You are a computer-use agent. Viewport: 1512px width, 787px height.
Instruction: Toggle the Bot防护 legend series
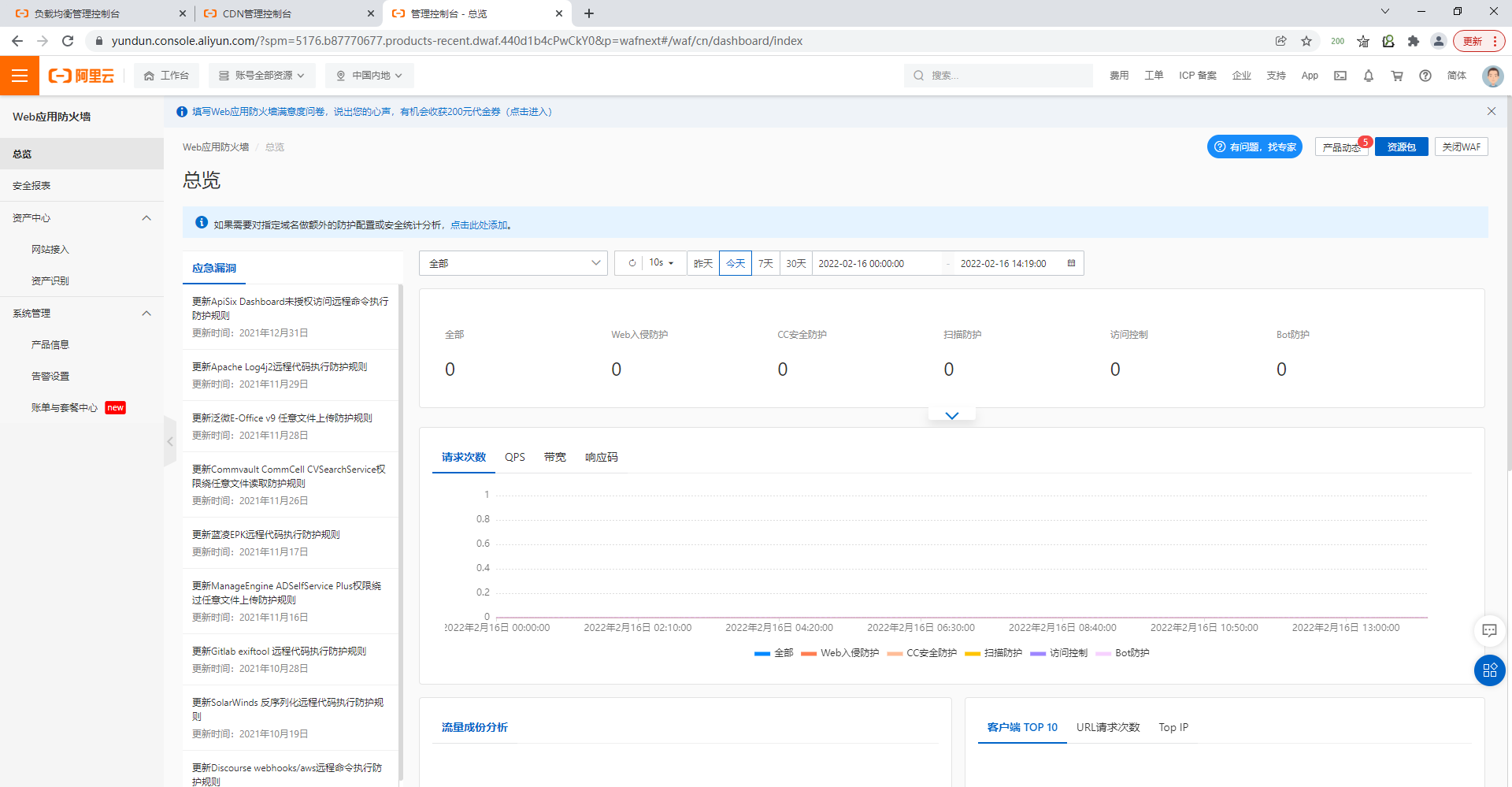click(x=1123, y=653)
